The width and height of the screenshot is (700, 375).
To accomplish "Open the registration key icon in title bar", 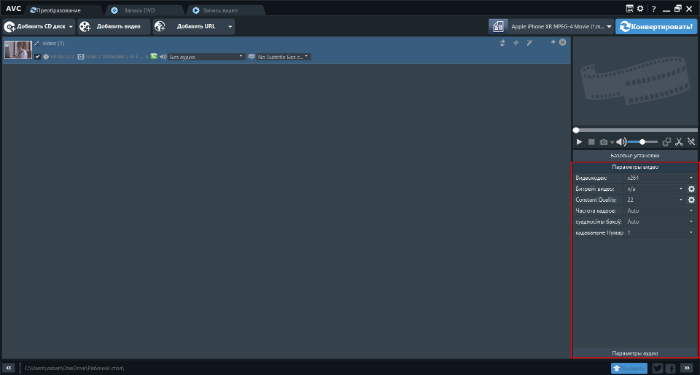I will 630,8.
